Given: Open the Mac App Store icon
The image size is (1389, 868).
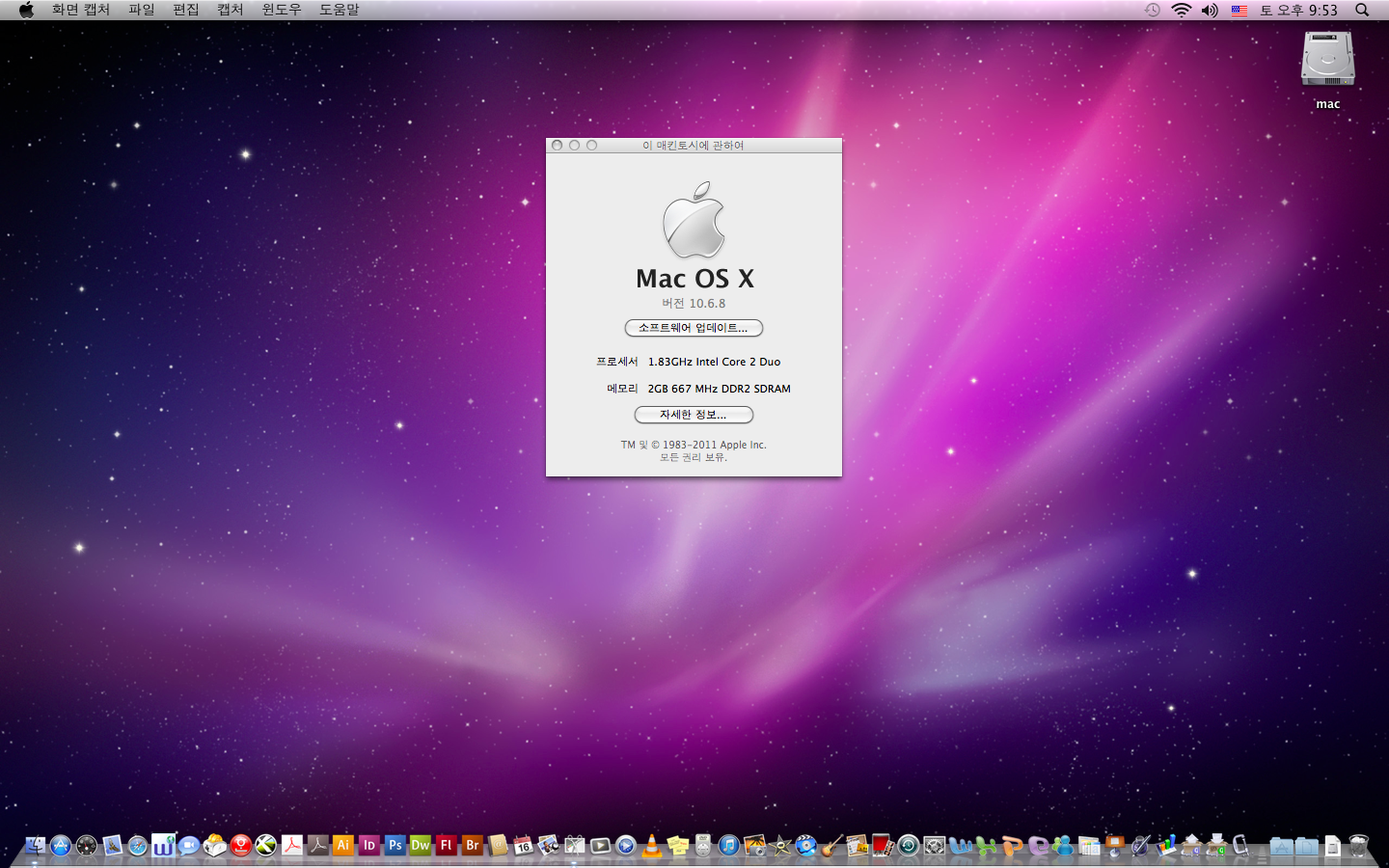Looking at the screenshot, I should (x=61, y=846).
